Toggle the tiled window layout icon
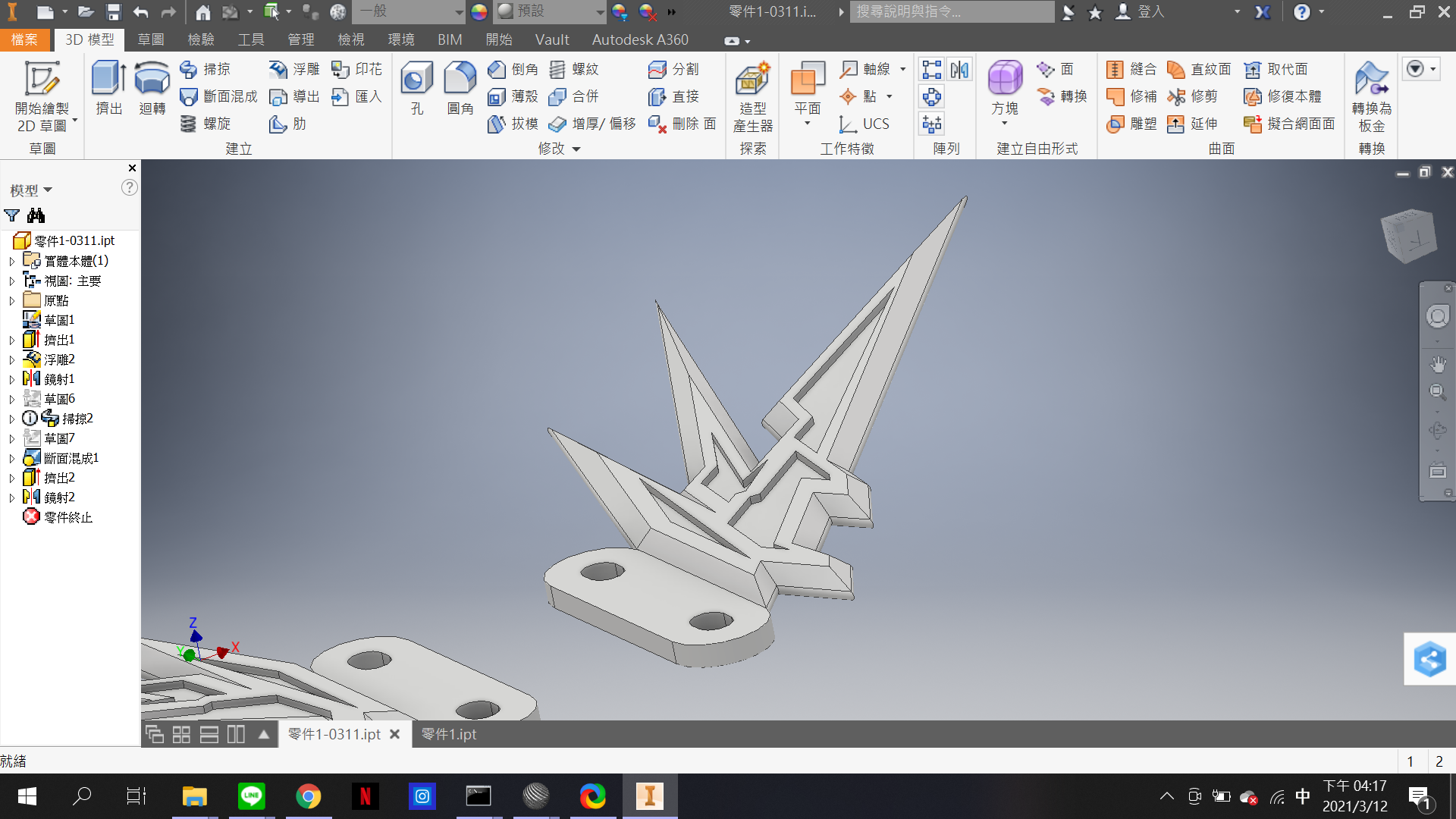This screenshot has height=819, width=1456. click(181, 734)
